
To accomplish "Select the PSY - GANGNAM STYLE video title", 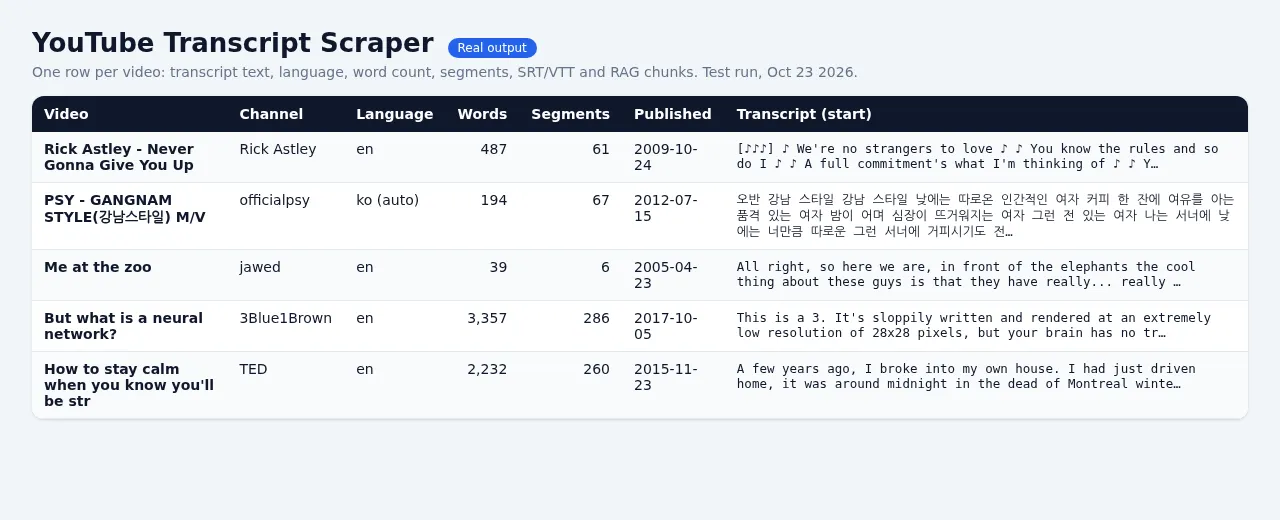I will point(125,208).
